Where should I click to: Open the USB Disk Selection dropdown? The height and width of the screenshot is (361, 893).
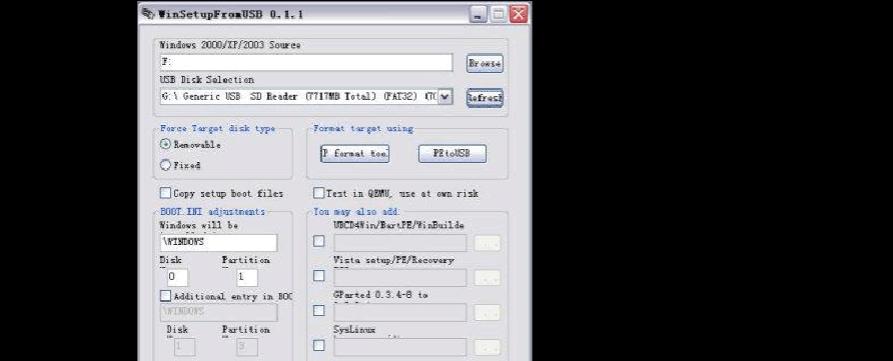click(445, 97)
